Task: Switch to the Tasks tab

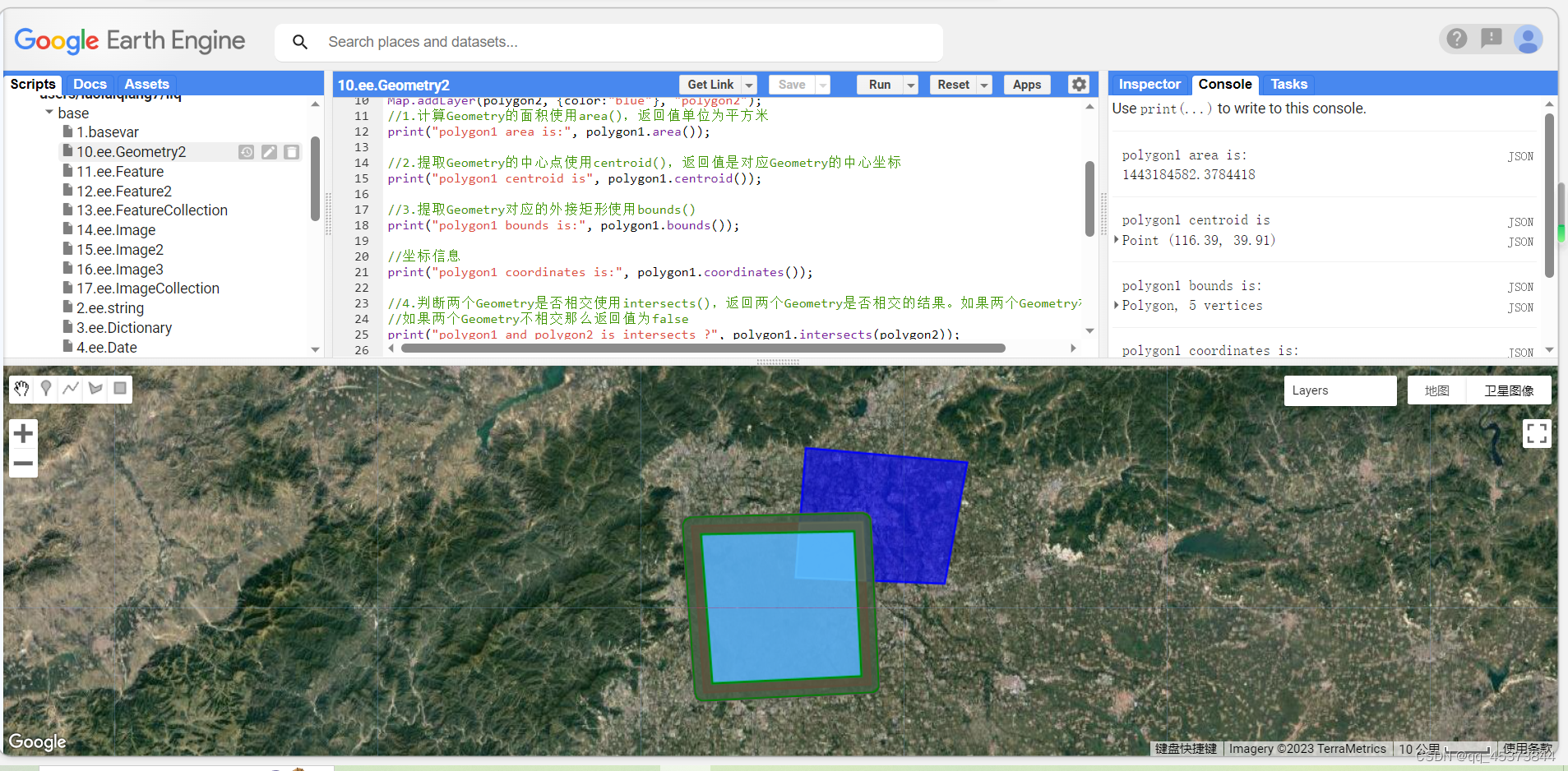Action: 1288,84
